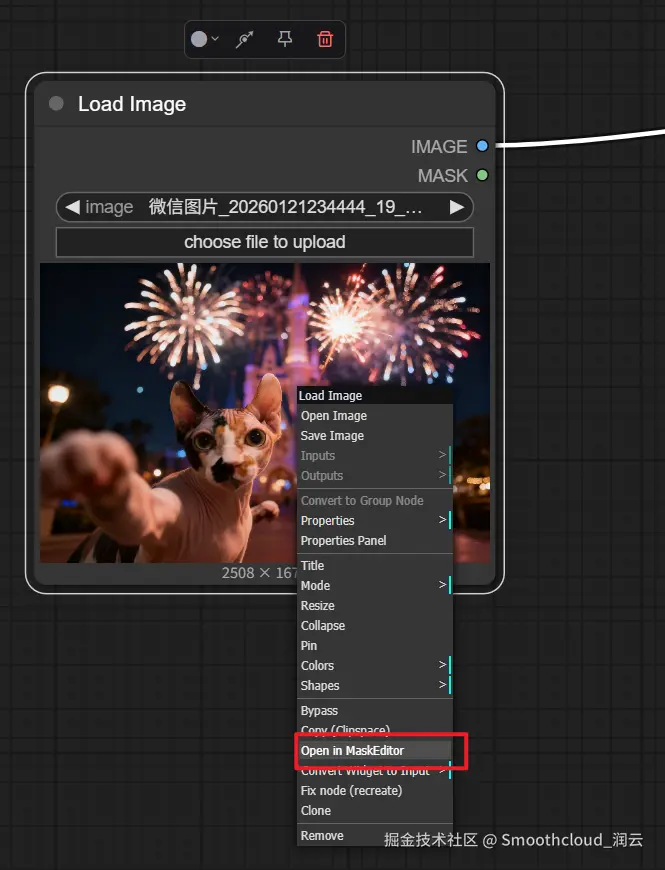
Task: Click the Load Image context menu header
Action: (375, 395)
